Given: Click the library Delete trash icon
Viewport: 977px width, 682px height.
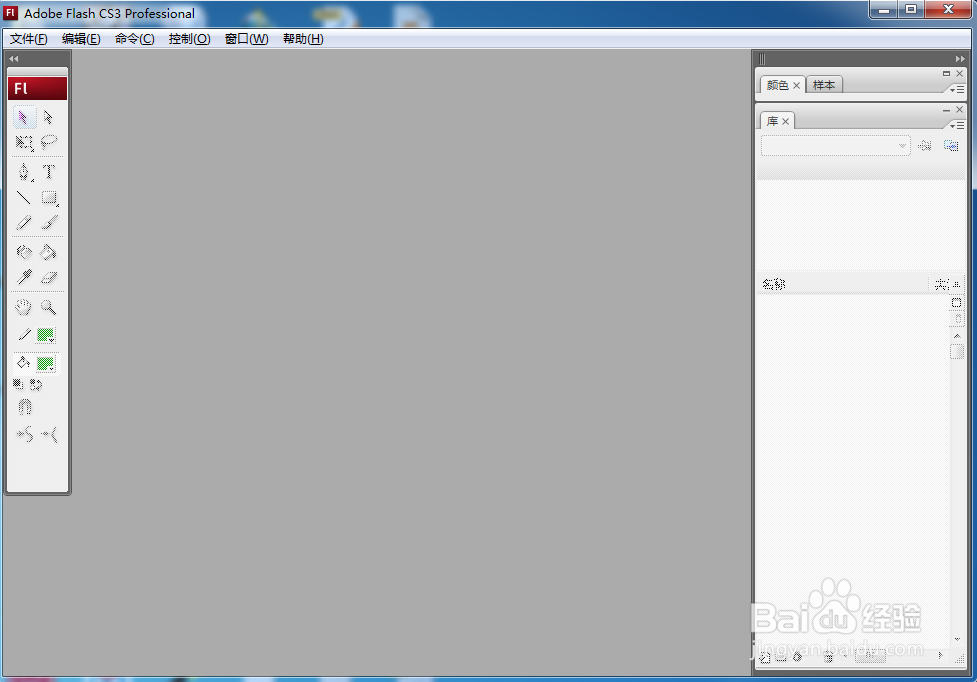Looking at the screenshot, I should tap(828, 657).
